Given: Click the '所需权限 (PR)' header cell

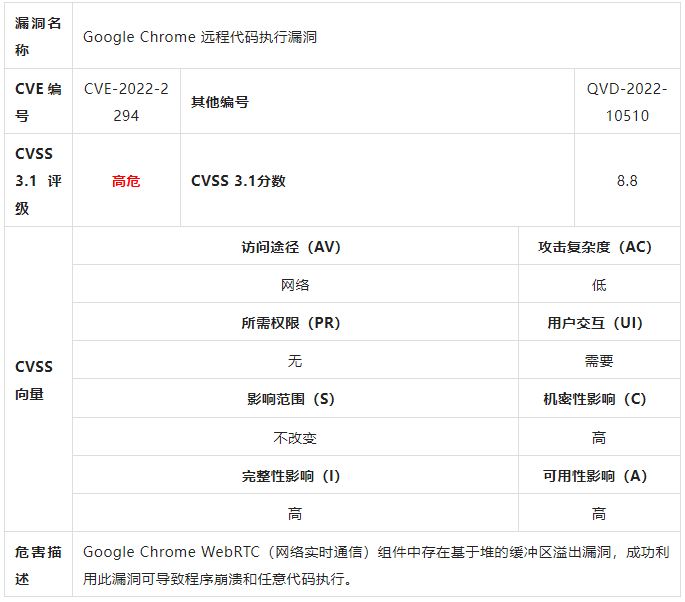Looking at the screenshot, I should (295, 323).
